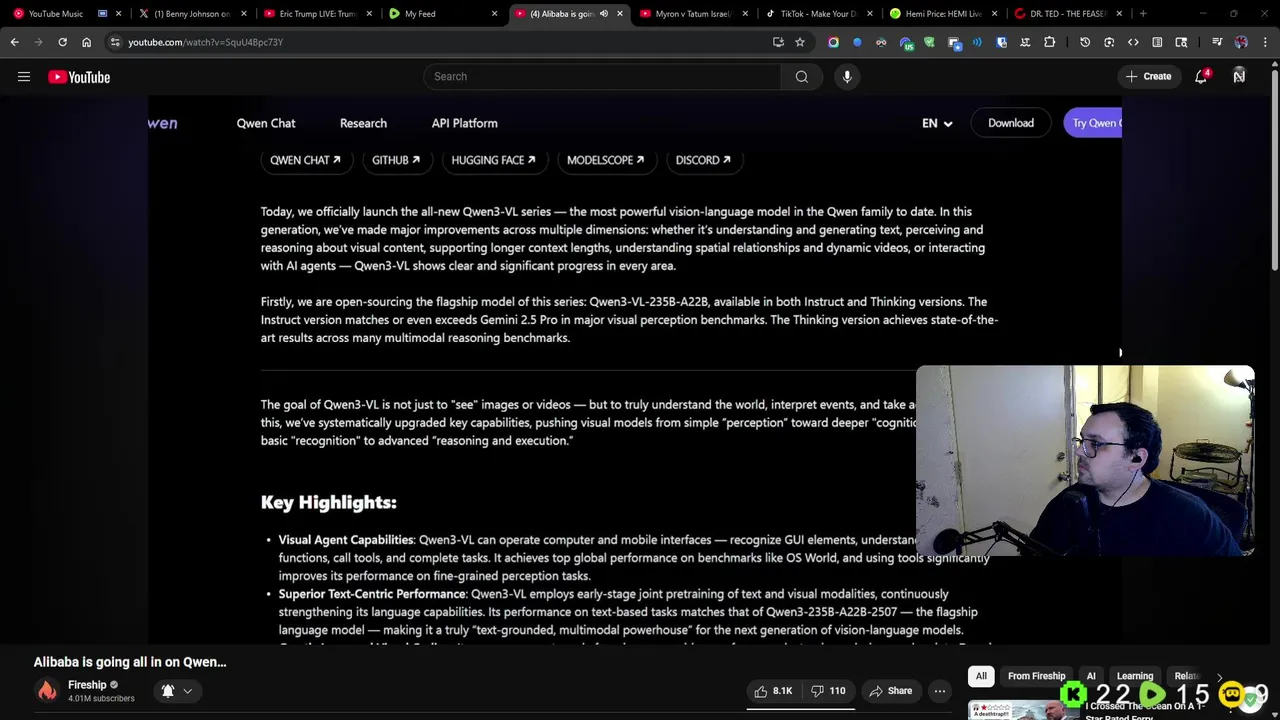This screenshot has height=720, width=1280.
Task: Switch to the Hemi Price tab
Action: pos(944,14)
